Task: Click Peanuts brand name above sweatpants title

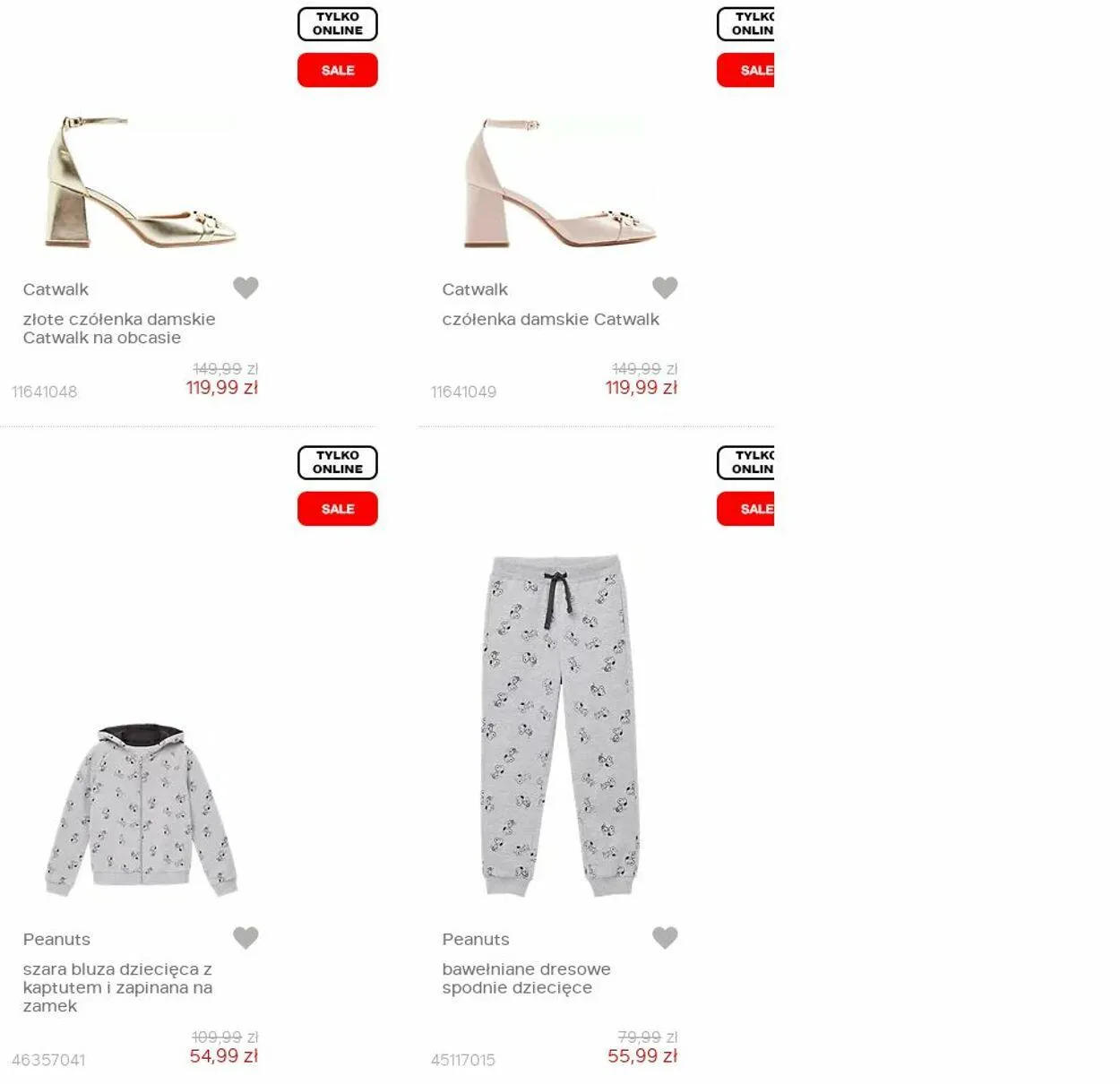Action: click(x=476, y=940)
